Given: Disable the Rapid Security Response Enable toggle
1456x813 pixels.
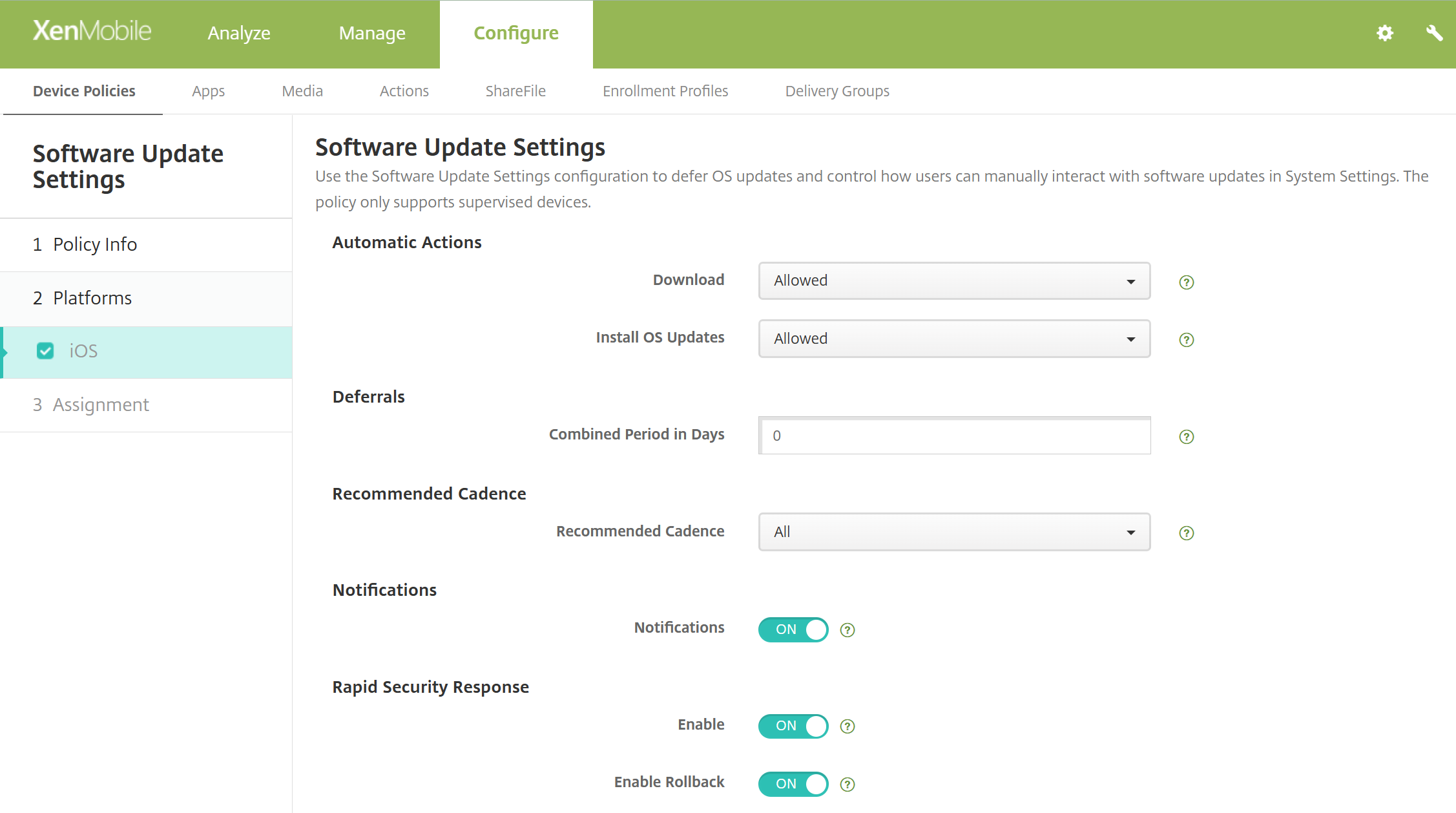Looking at the screenshot, I should tap(793, 726).
